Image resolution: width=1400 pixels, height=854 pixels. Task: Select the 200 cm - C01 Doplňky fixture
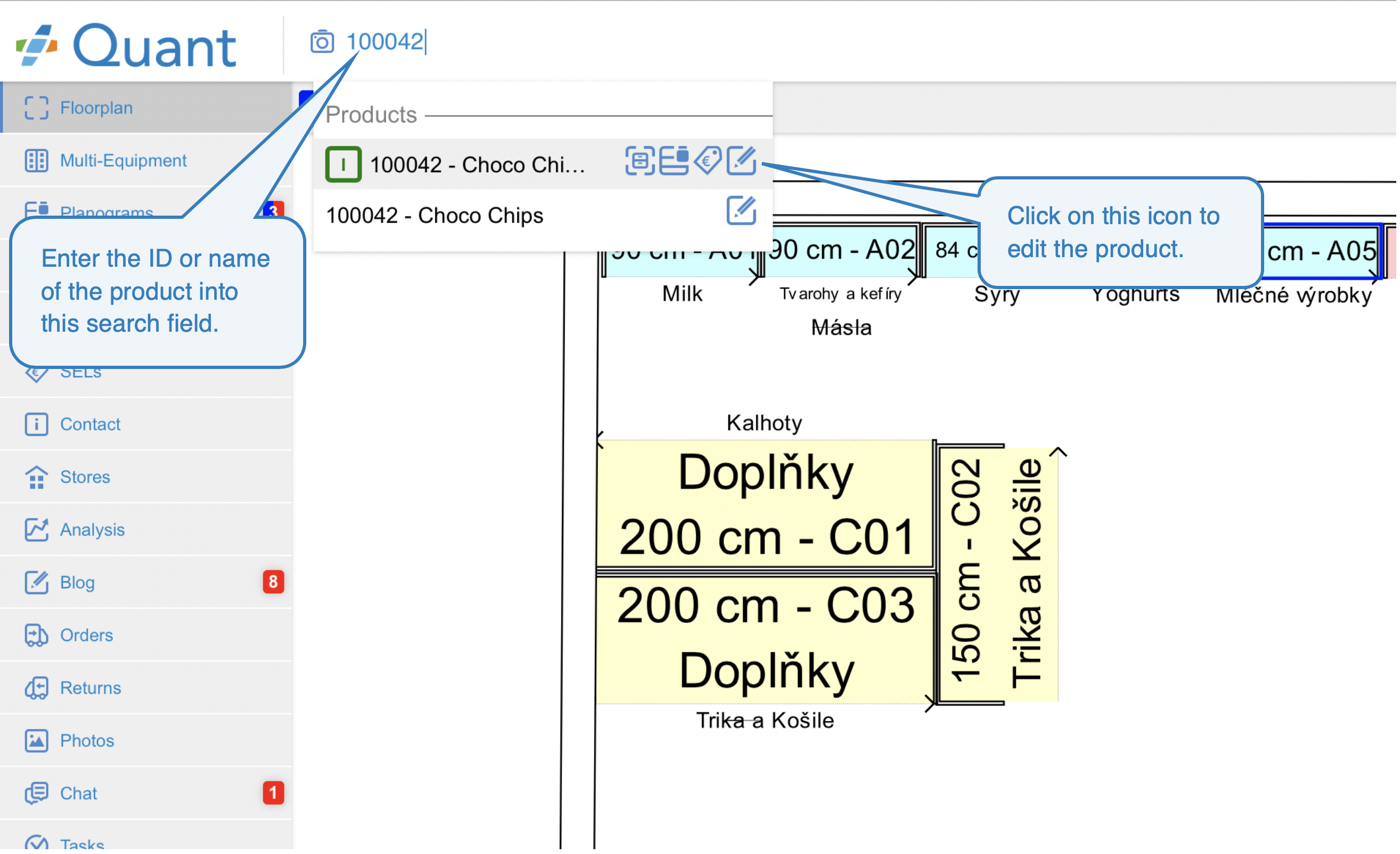tap(765, 504)
